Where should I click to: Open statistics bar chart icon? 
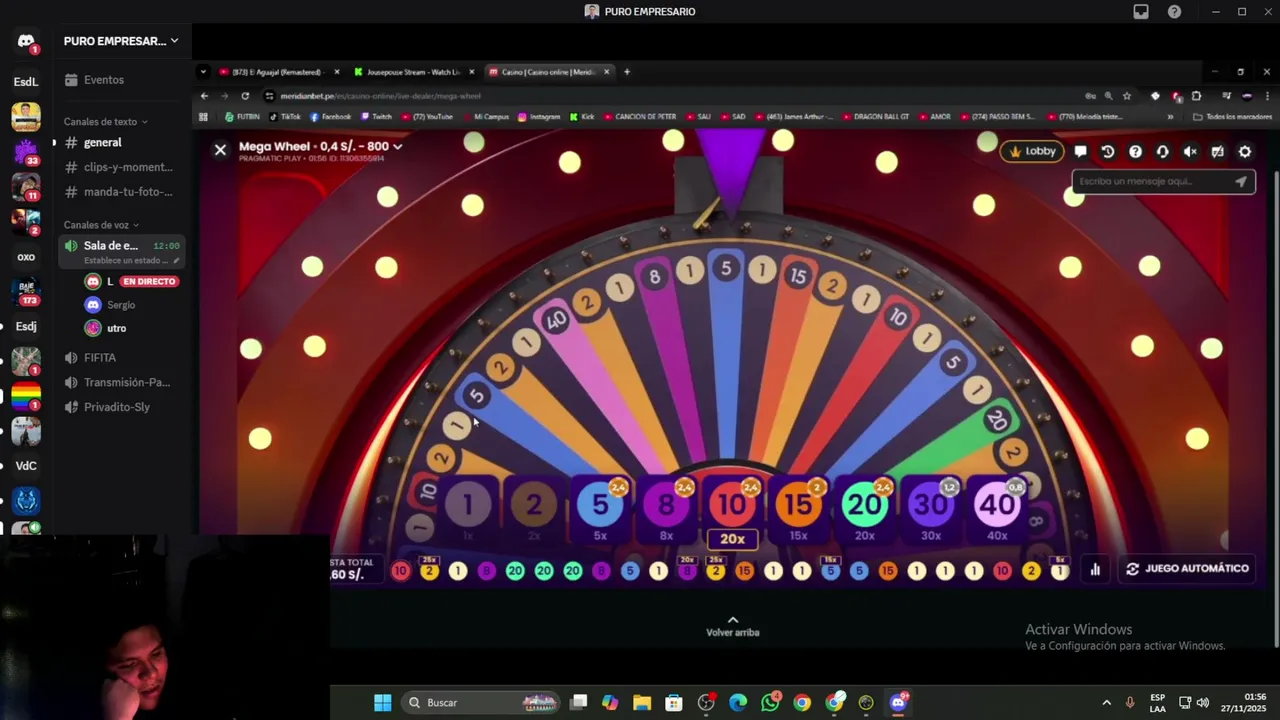[x=1095, y=569]
